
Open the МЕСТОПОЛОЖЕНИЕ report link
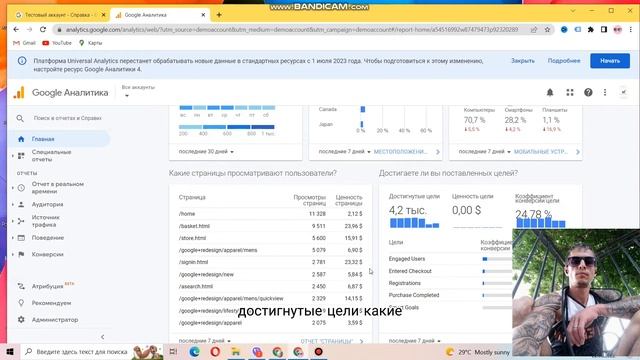[400, 151]
